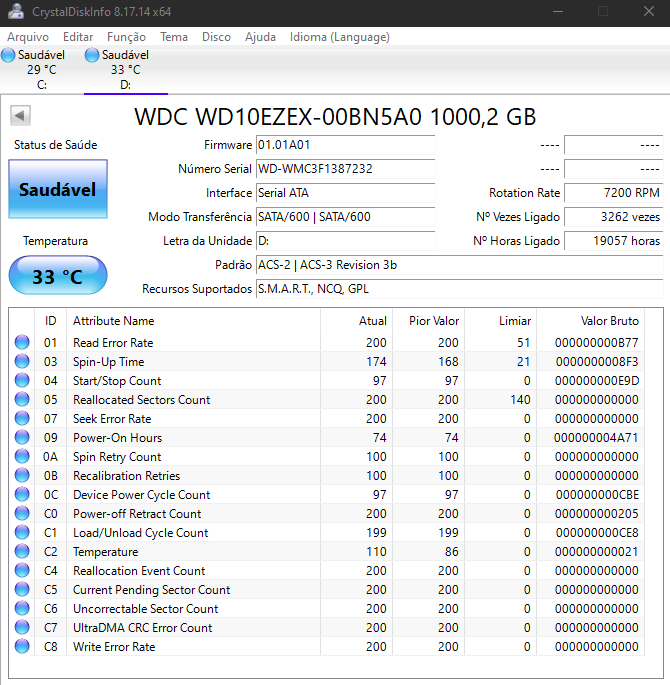This screenshot has width=670, height=685.
Task: Click the Padrão field ACS-2 | ACS-3 Revision 3b
Action: pos(459,265)
